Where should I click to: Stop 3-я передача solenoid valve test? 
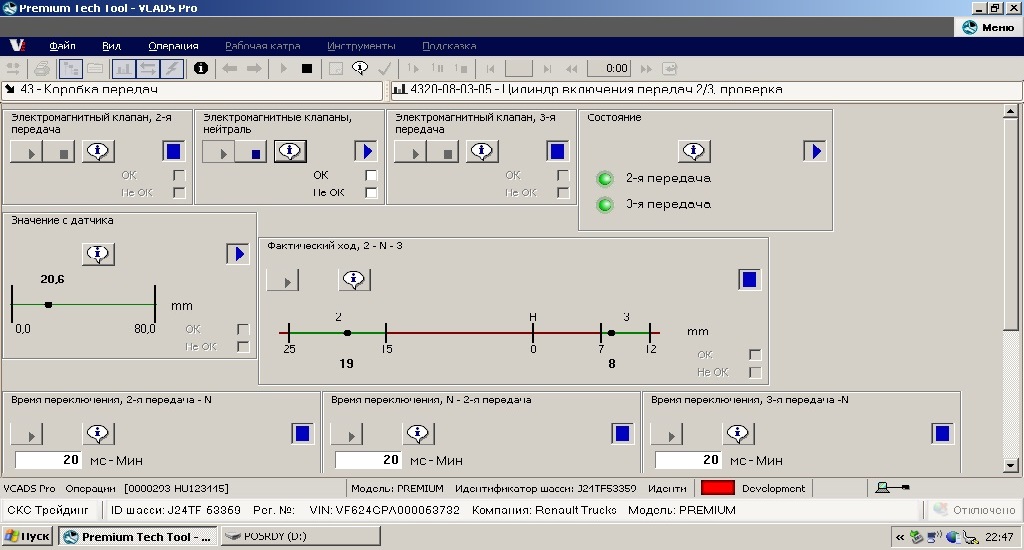[443, 152]
